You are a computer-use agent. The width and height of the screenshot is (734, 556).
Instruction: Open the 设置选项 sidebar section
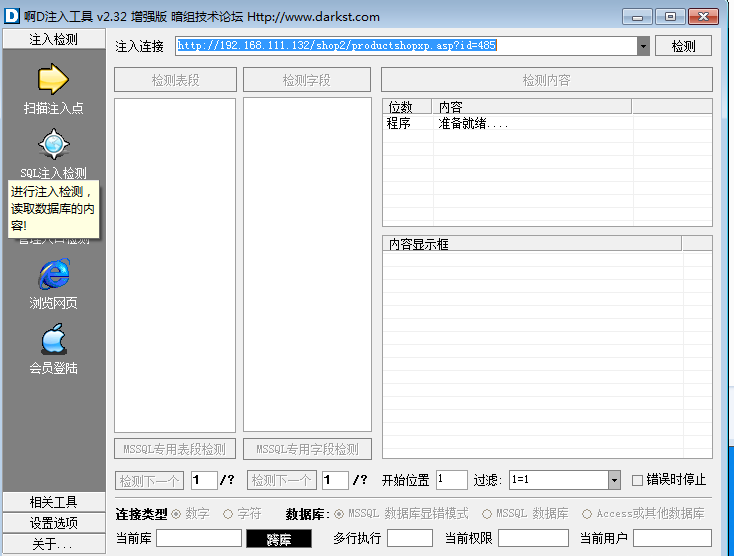coord(54,523)
